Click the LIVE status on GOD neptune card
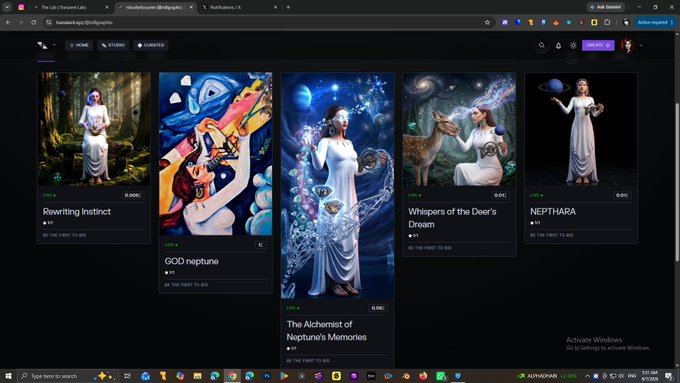Image resolution: width=680 pixels, height=383 pixels. point(171,245)
